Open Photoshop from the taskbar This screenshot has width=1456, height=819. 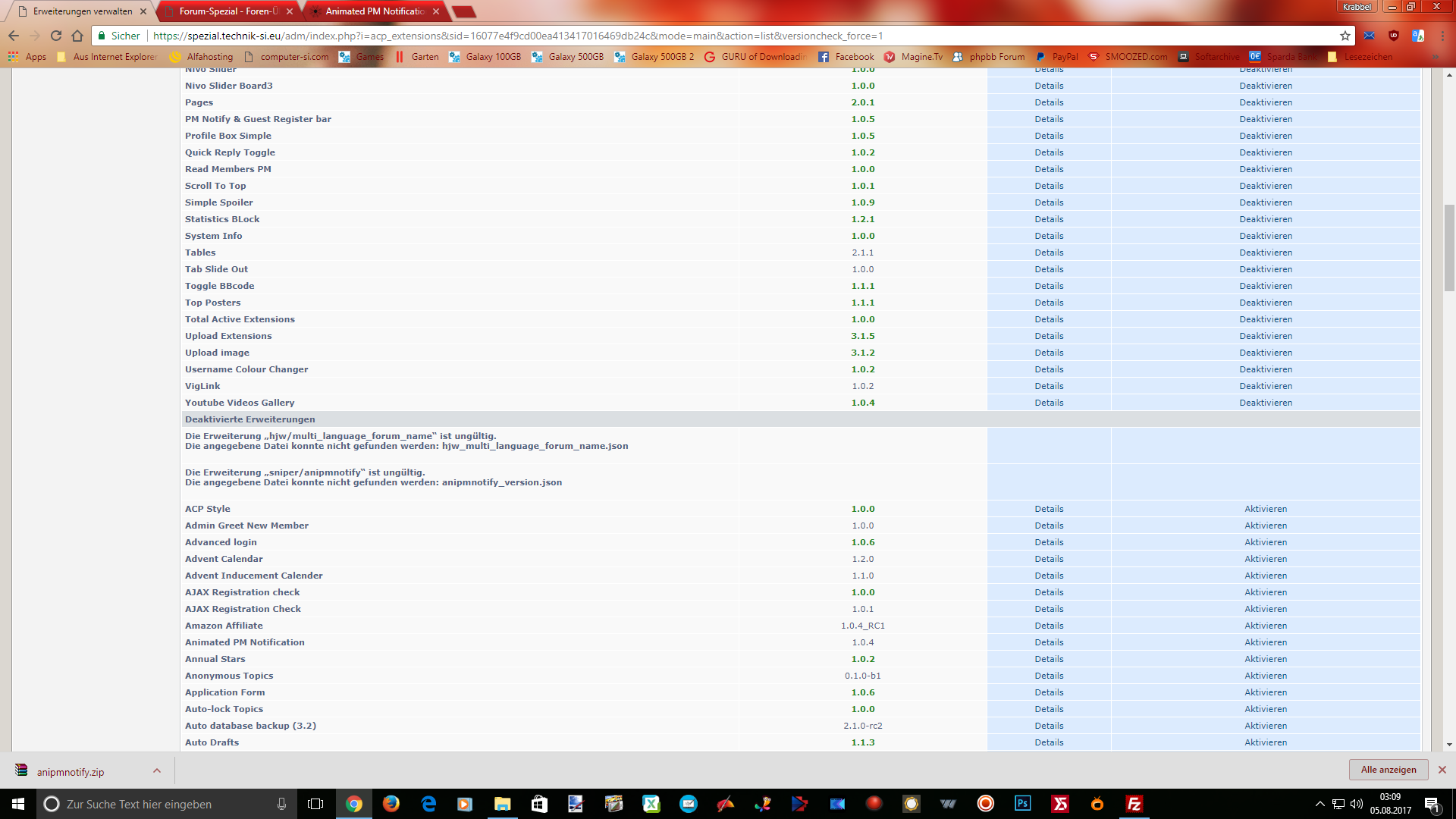(1022, 804)
